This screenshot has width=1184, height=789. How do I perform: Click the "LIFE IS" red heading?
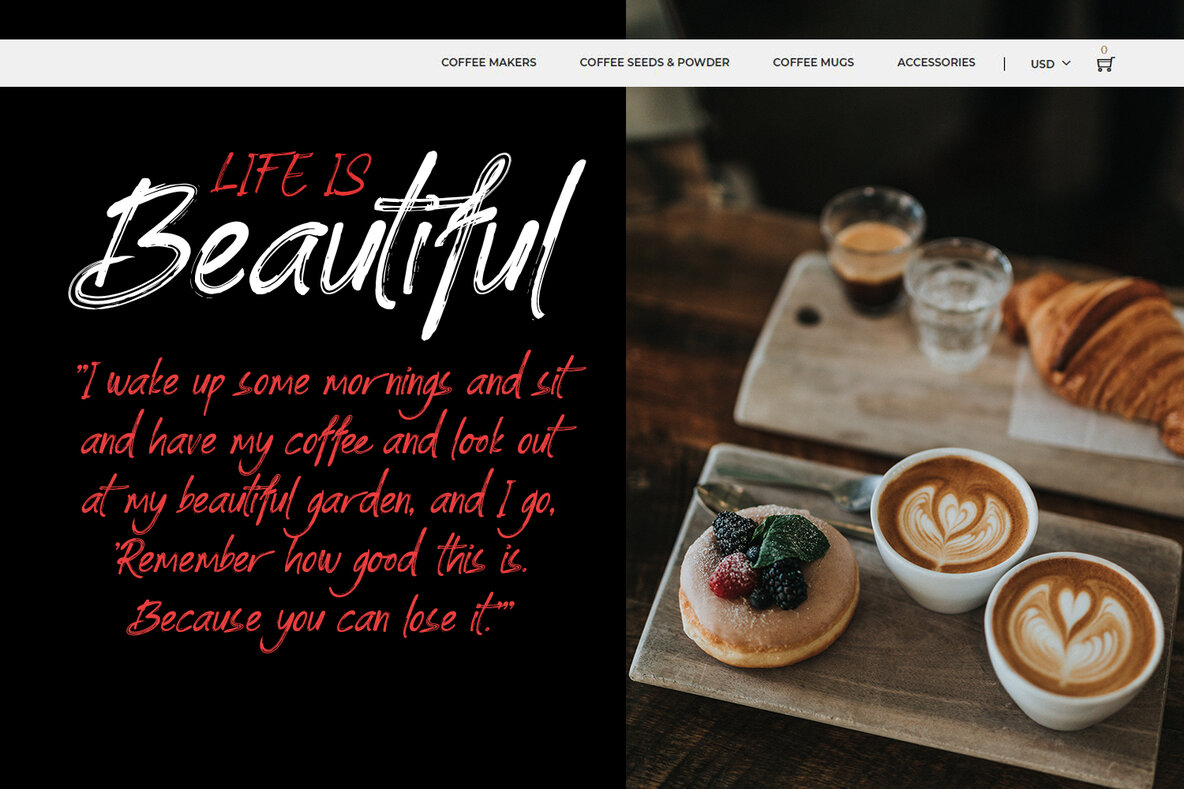[291, 175]
